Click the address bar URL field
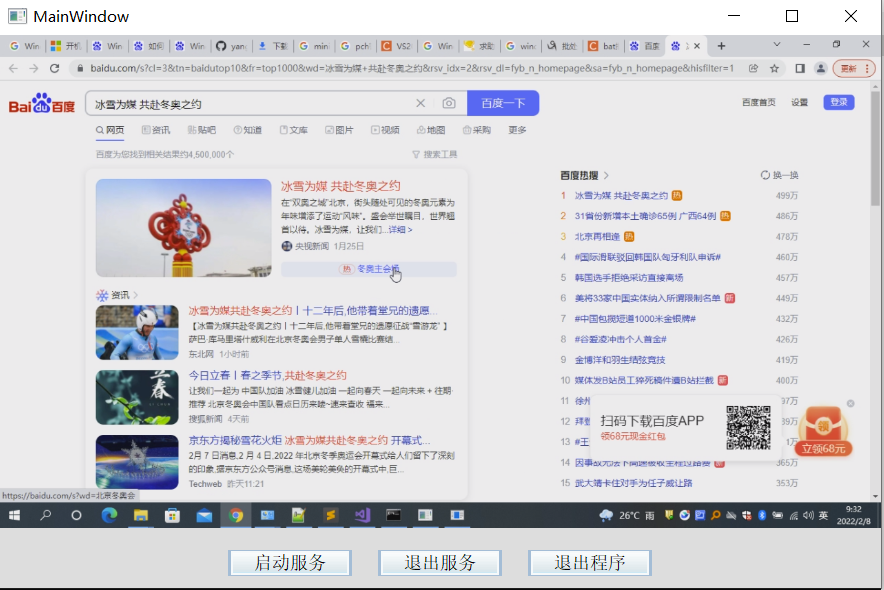 pos(412,68)
